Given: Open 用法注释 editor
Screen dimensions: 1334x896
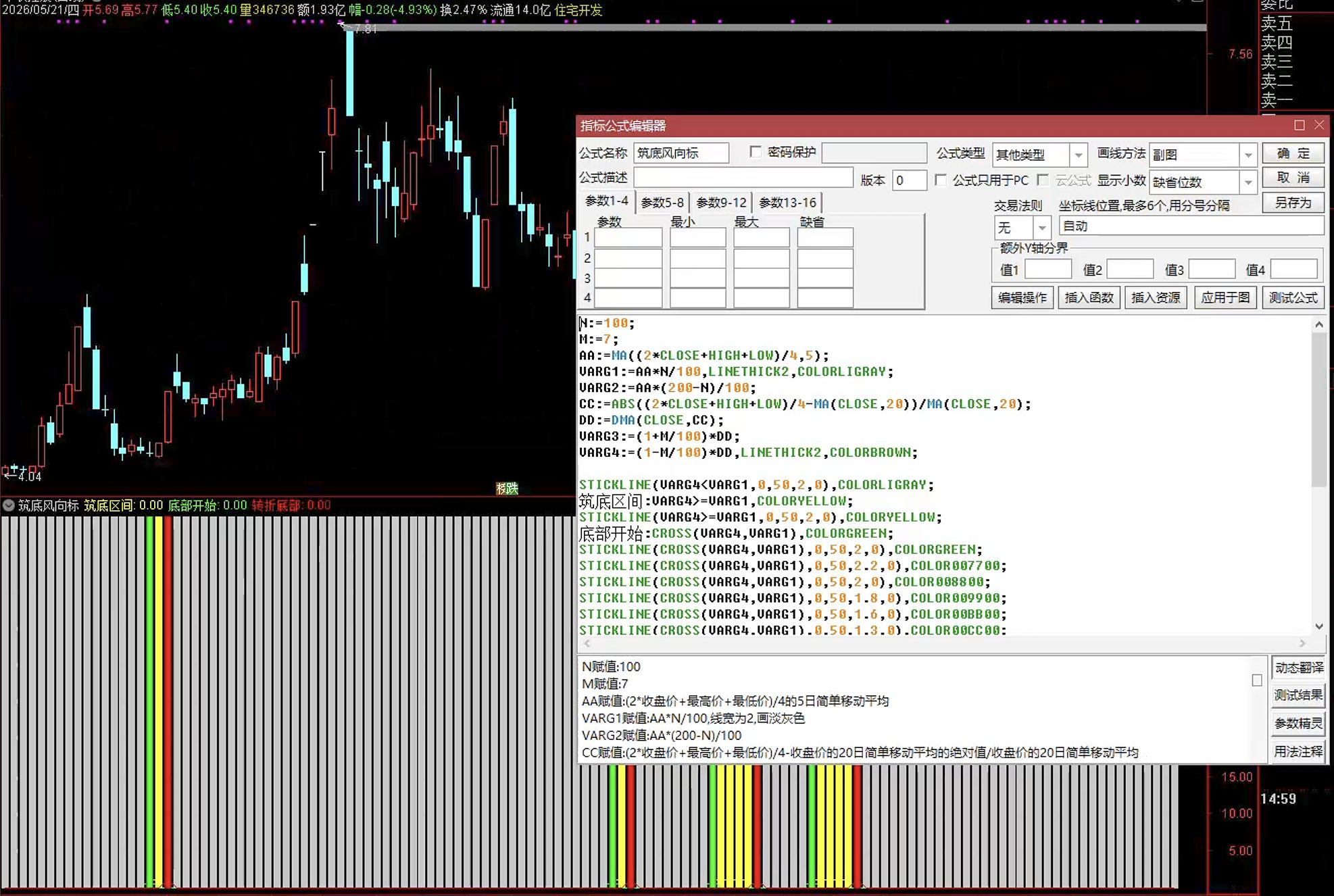Looking at the screenshot, I should (1298, 751).
